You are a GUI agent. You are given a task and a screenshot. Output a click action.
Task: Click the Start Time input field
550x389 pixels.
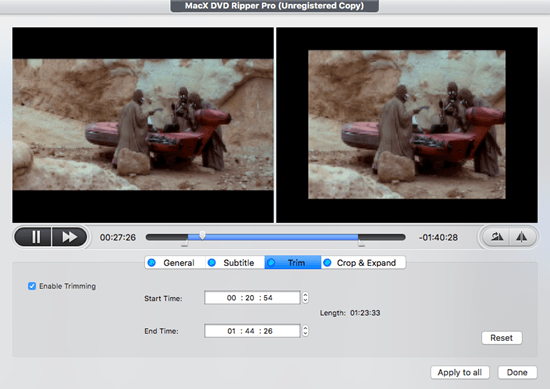pos(252,298)
